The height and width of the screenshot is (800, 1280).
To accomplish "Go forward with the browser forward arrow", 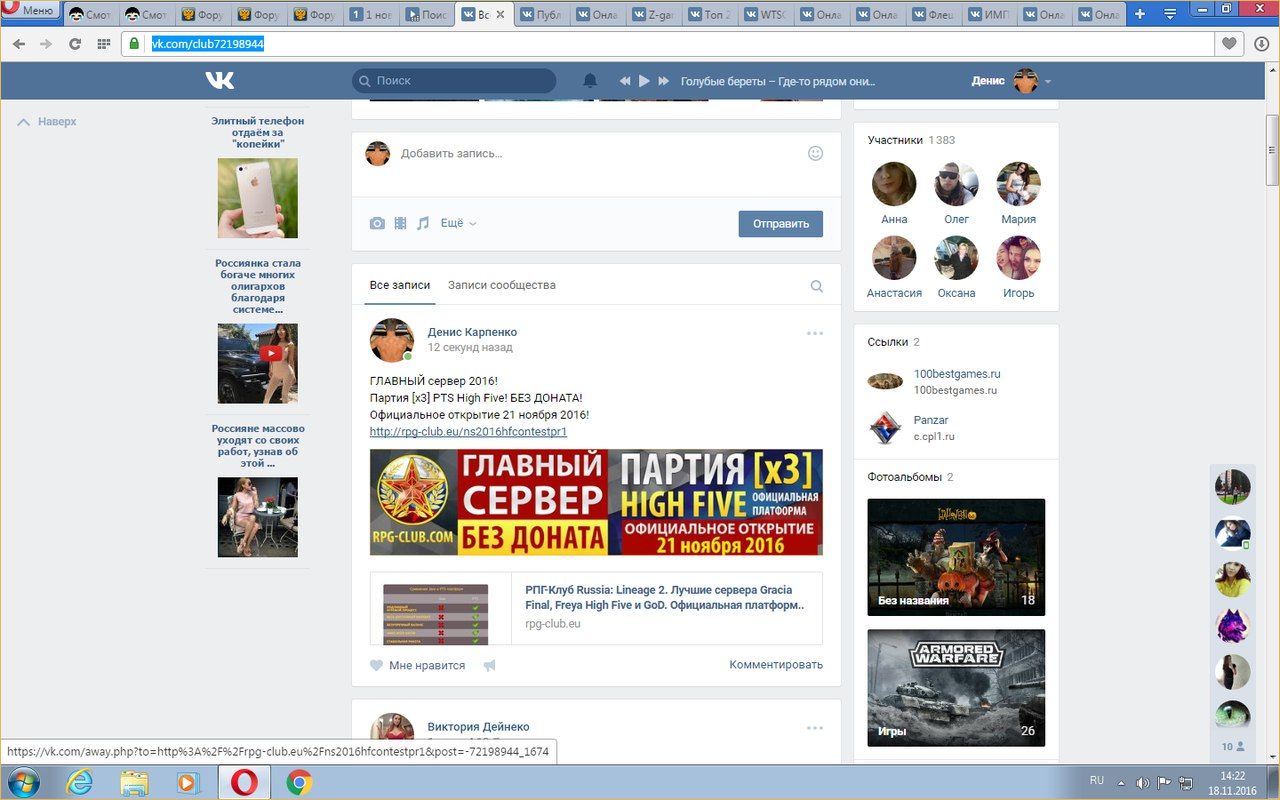I will click(x=46, y=44).
